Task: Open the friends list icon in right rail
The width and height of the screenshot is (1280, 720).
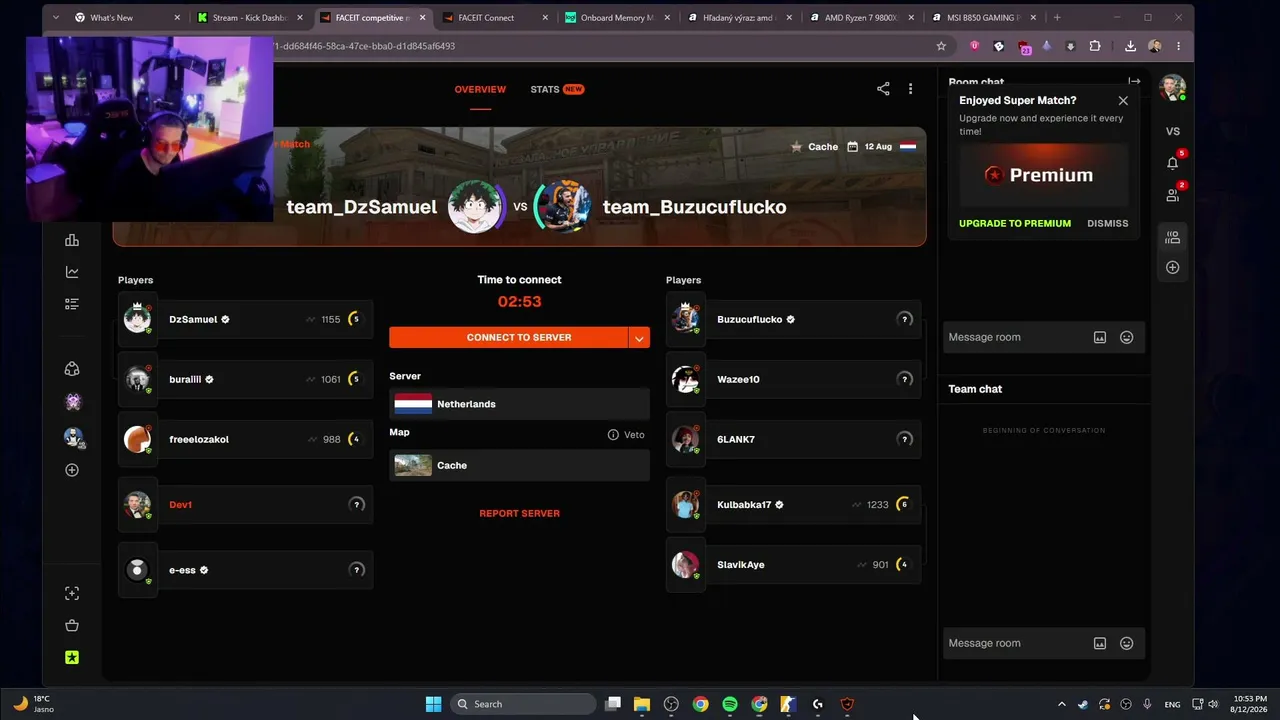Action: point(1173,195)
